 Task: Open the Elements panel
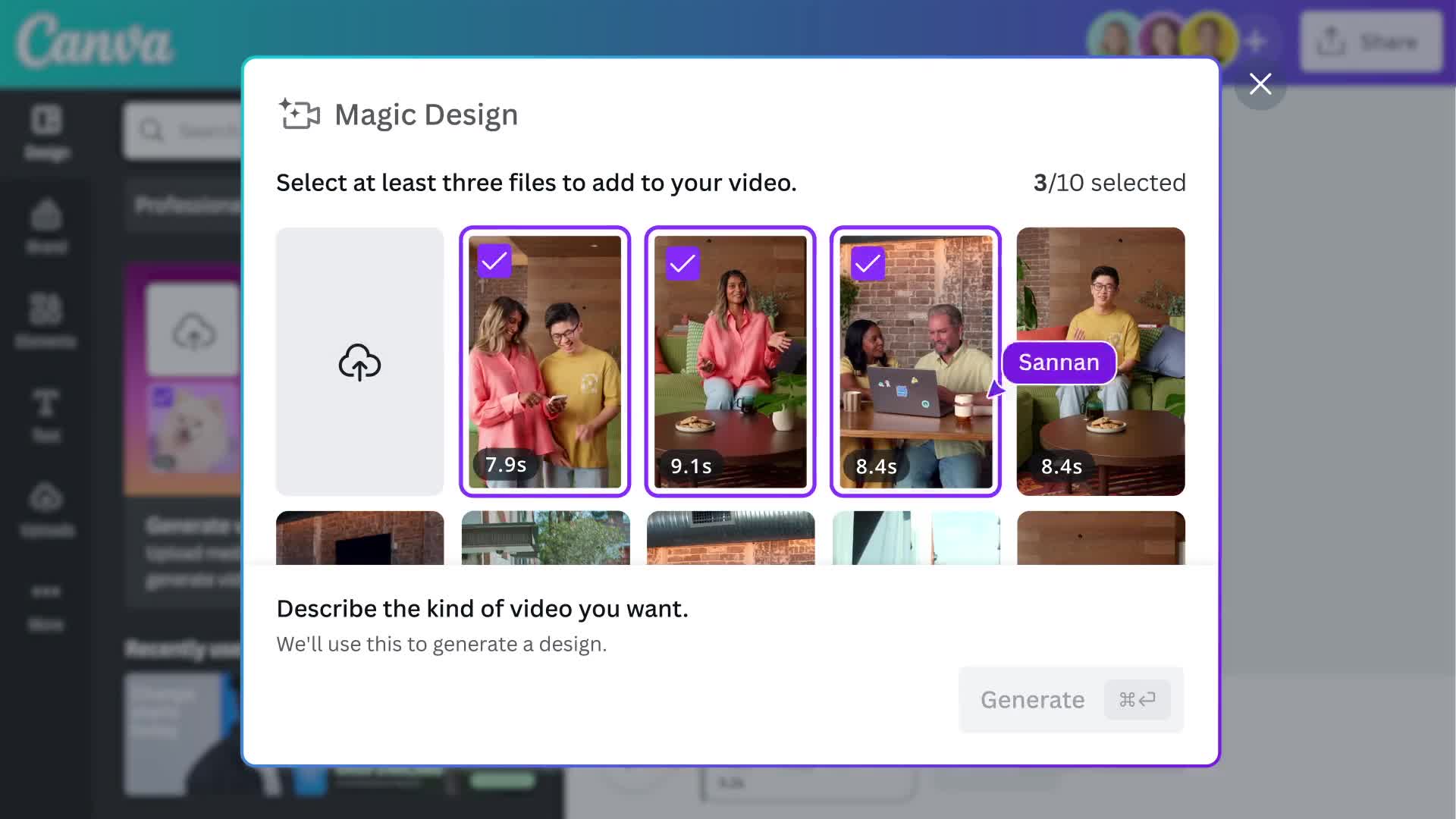46,321
